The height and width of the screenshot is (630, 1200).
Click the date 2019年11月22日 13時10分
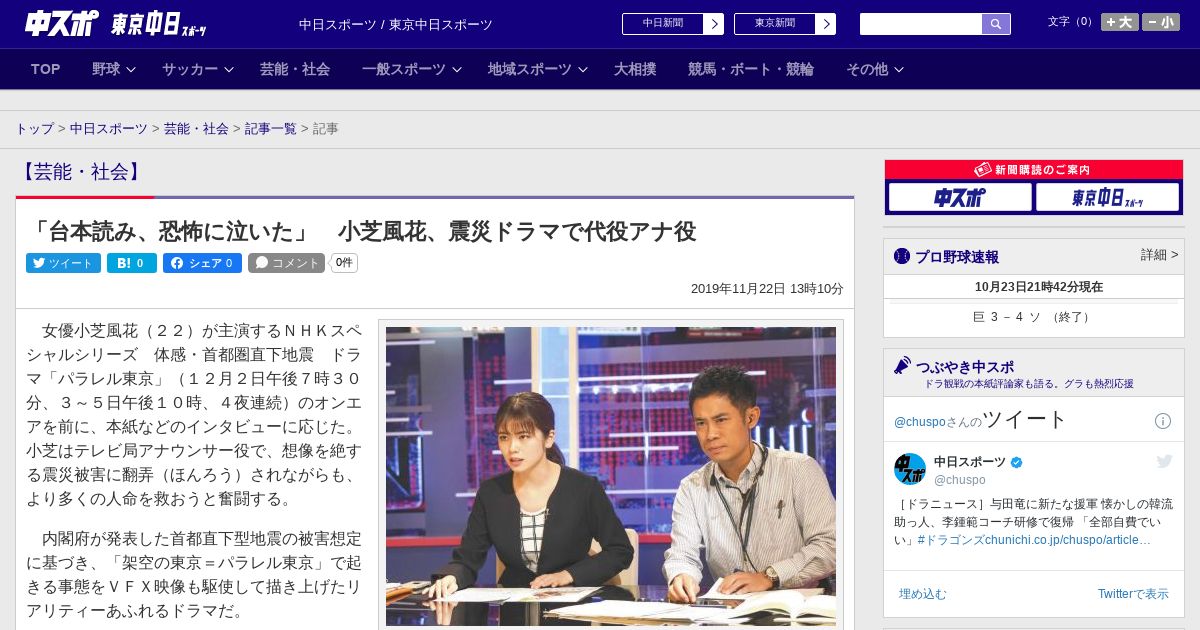(x=767, y=289)
